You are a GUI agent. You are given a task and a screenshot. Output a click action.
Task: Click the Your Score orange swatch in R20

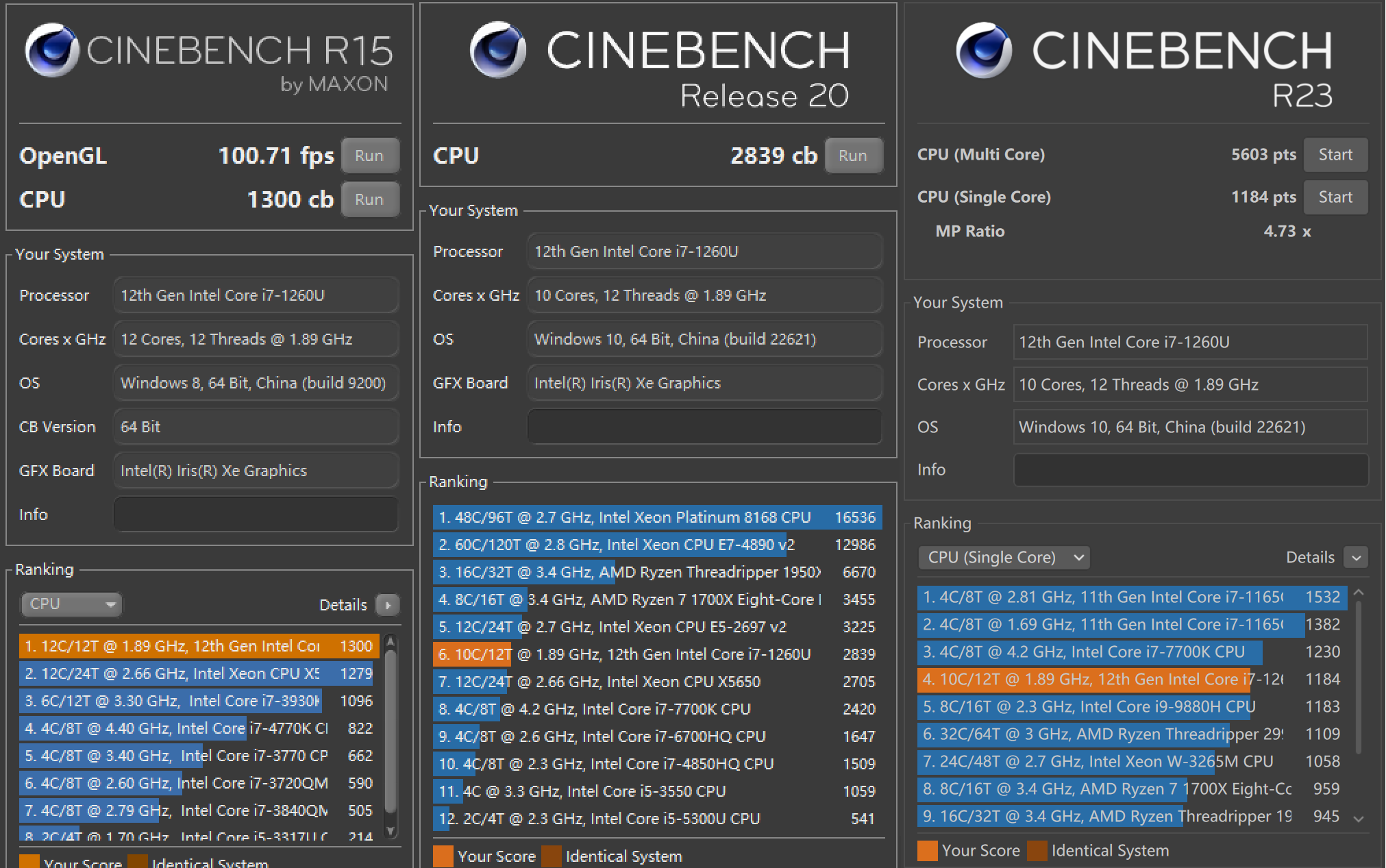coord(443,856)
